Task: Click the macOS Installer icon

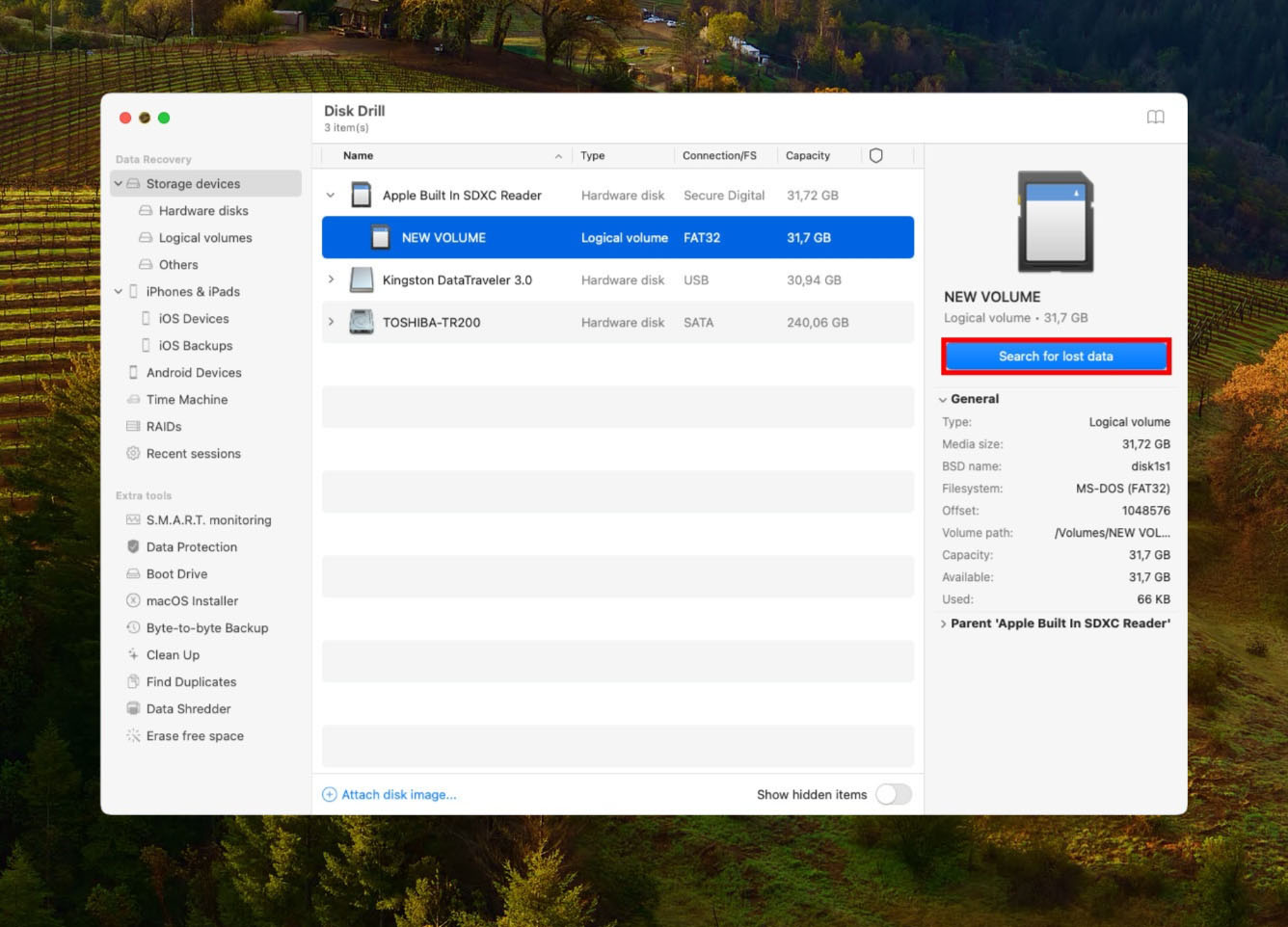Action: (133, 601)
